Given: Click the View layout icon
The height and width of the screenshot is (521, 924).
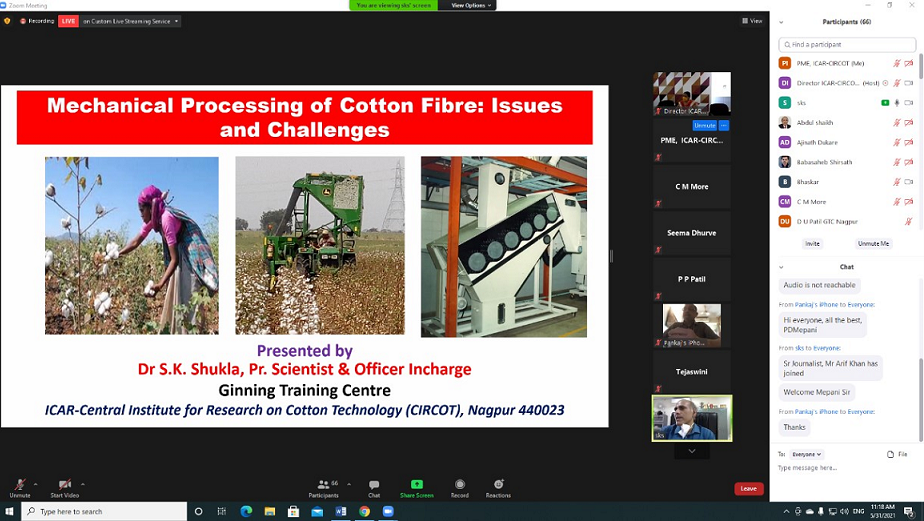Looking at the screenshot, I should [x=745, y=21].
